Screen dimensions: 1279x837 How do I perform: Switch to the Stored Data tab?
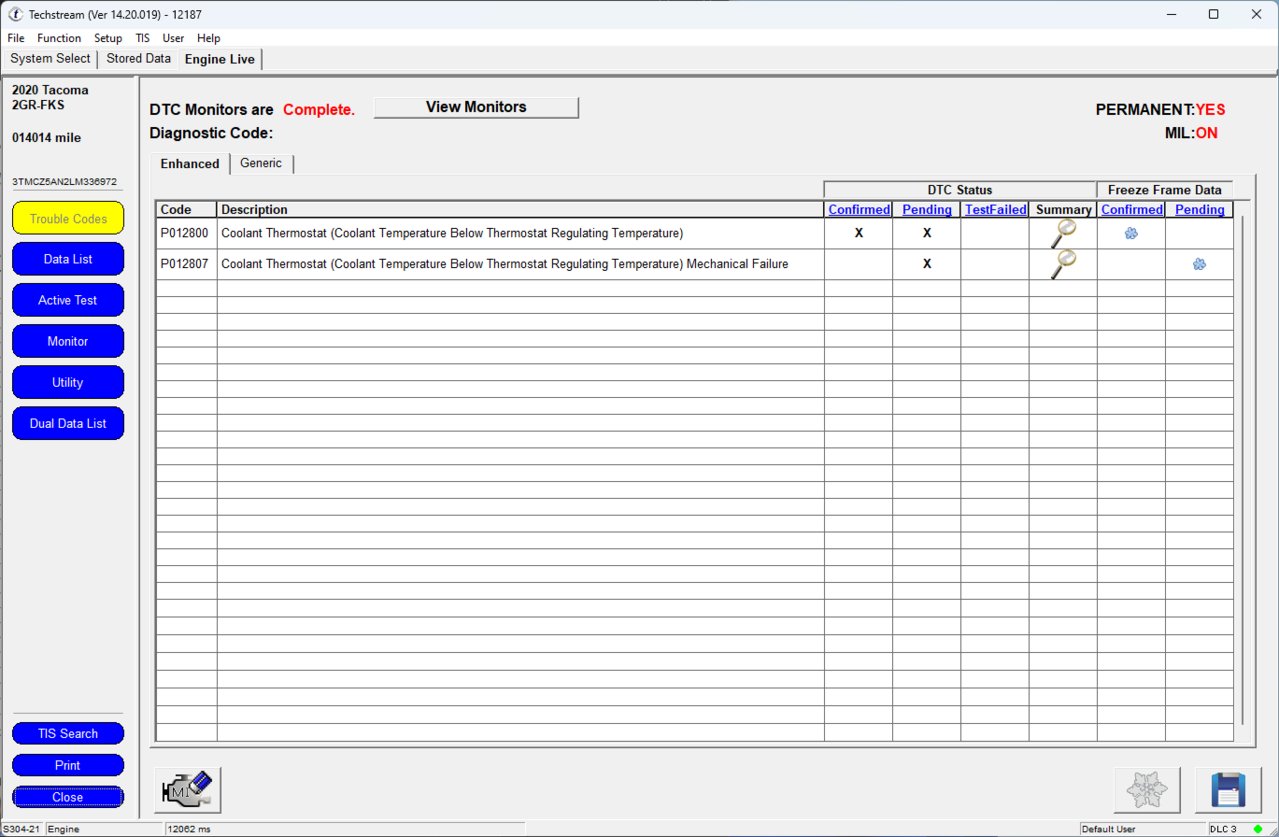(x=139, y=59)
